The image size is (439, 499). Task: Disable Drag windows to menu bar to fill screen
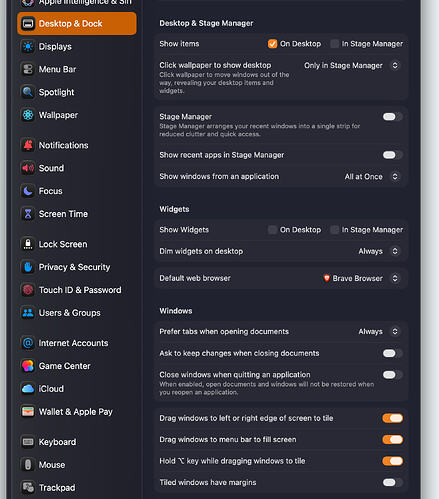[x=392, y=440]
